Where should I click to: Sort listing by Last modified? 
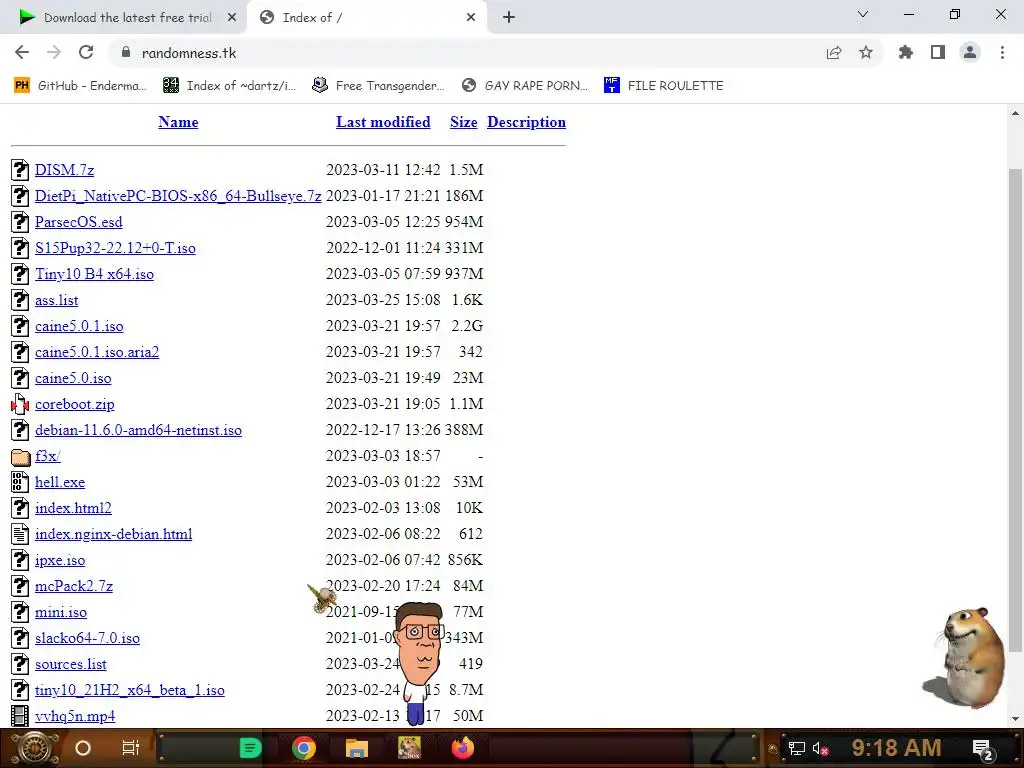(x=383, y=122)
